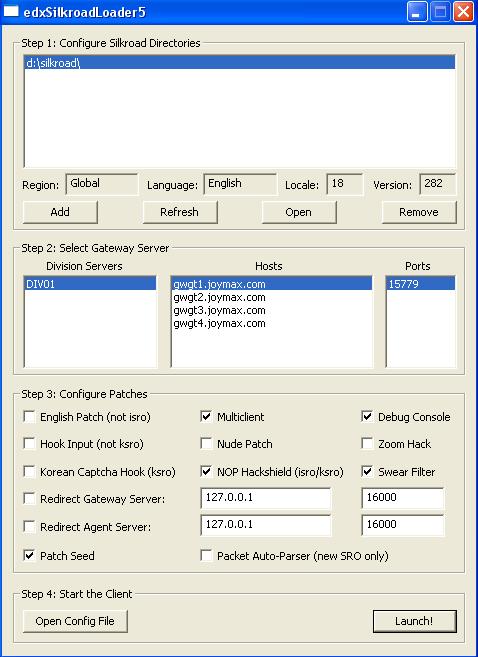Select host gwgt3.joymax.com
This screenshot has height=657, width=478.
[271, 310]
